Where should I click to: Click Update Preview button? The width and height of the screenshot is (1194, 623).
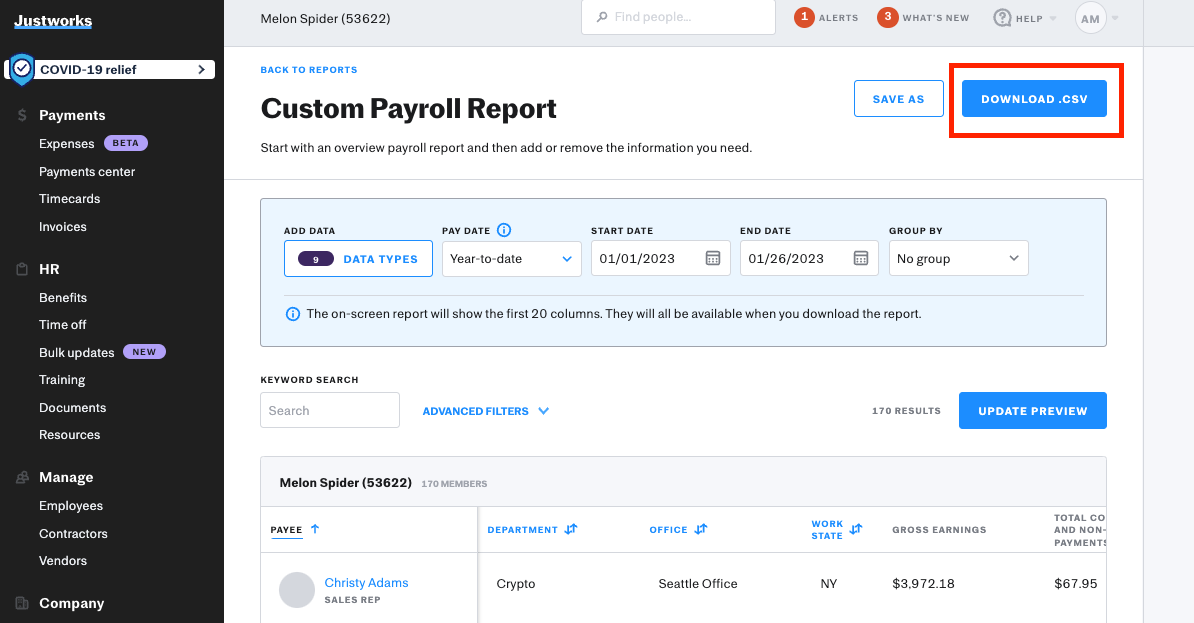pos(1033,411)
